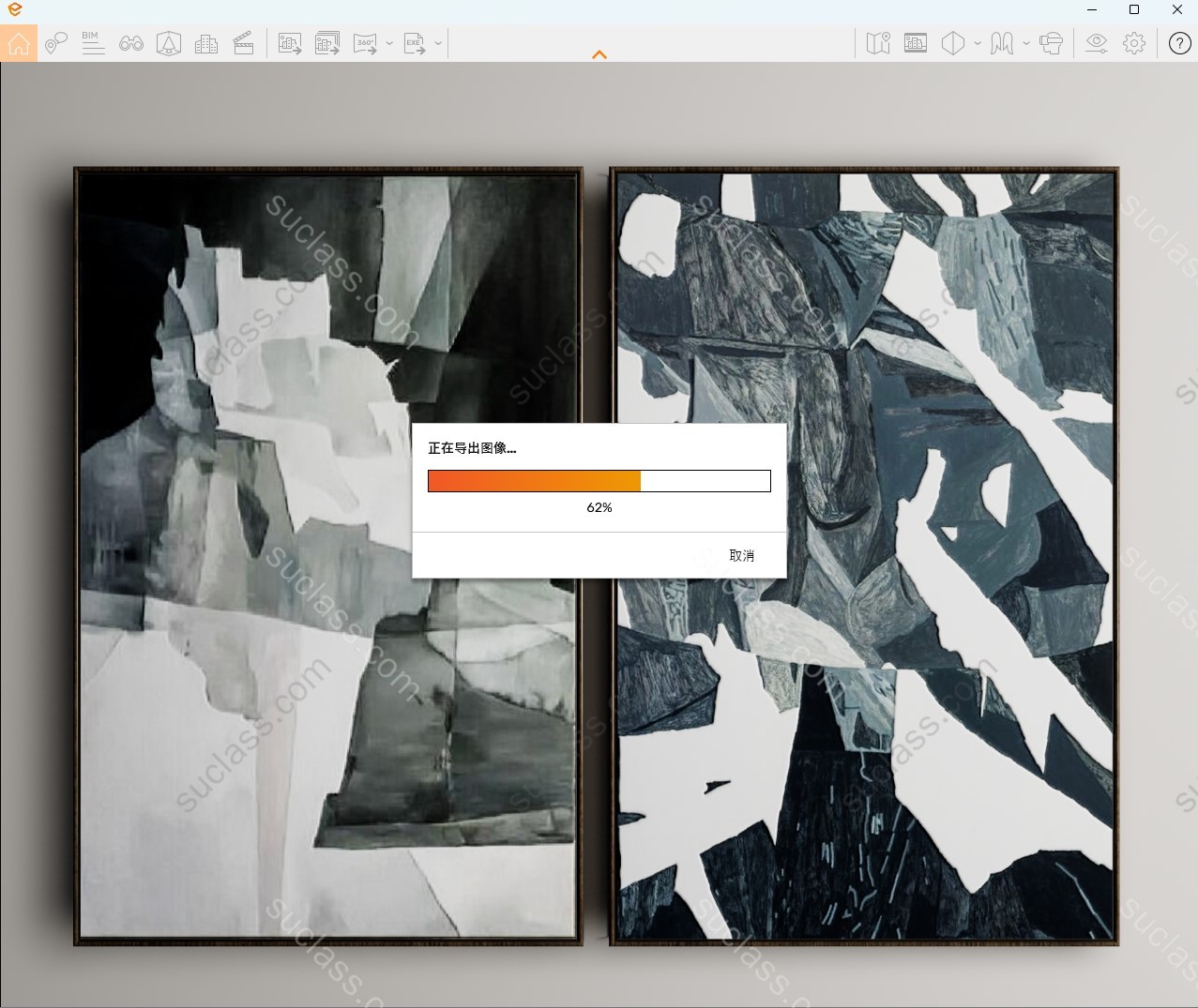This screenshot has width=1198, height=1008.
Task: Click the single image export icon
Action: 290,43
